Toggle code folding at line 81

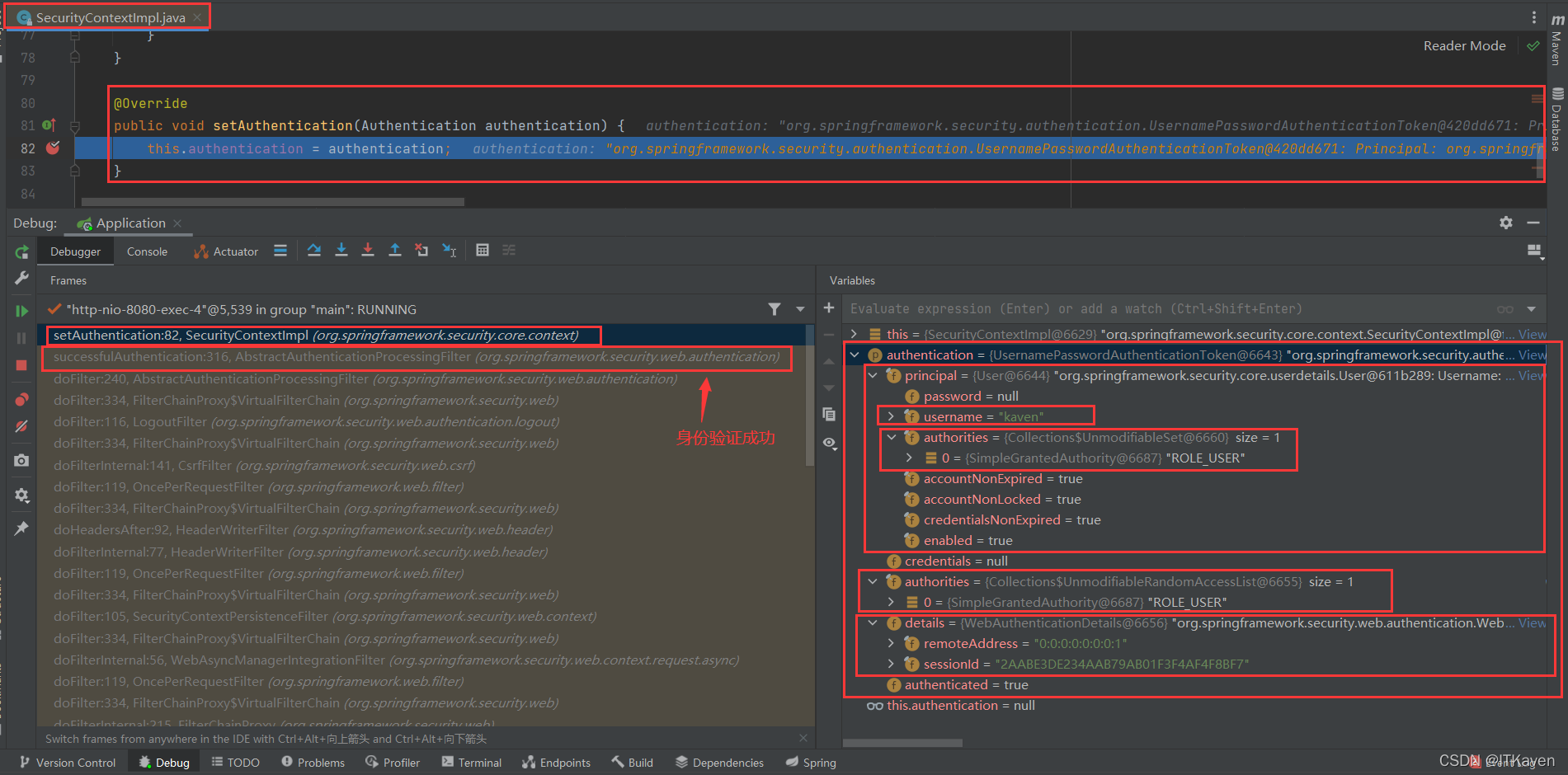75,126
